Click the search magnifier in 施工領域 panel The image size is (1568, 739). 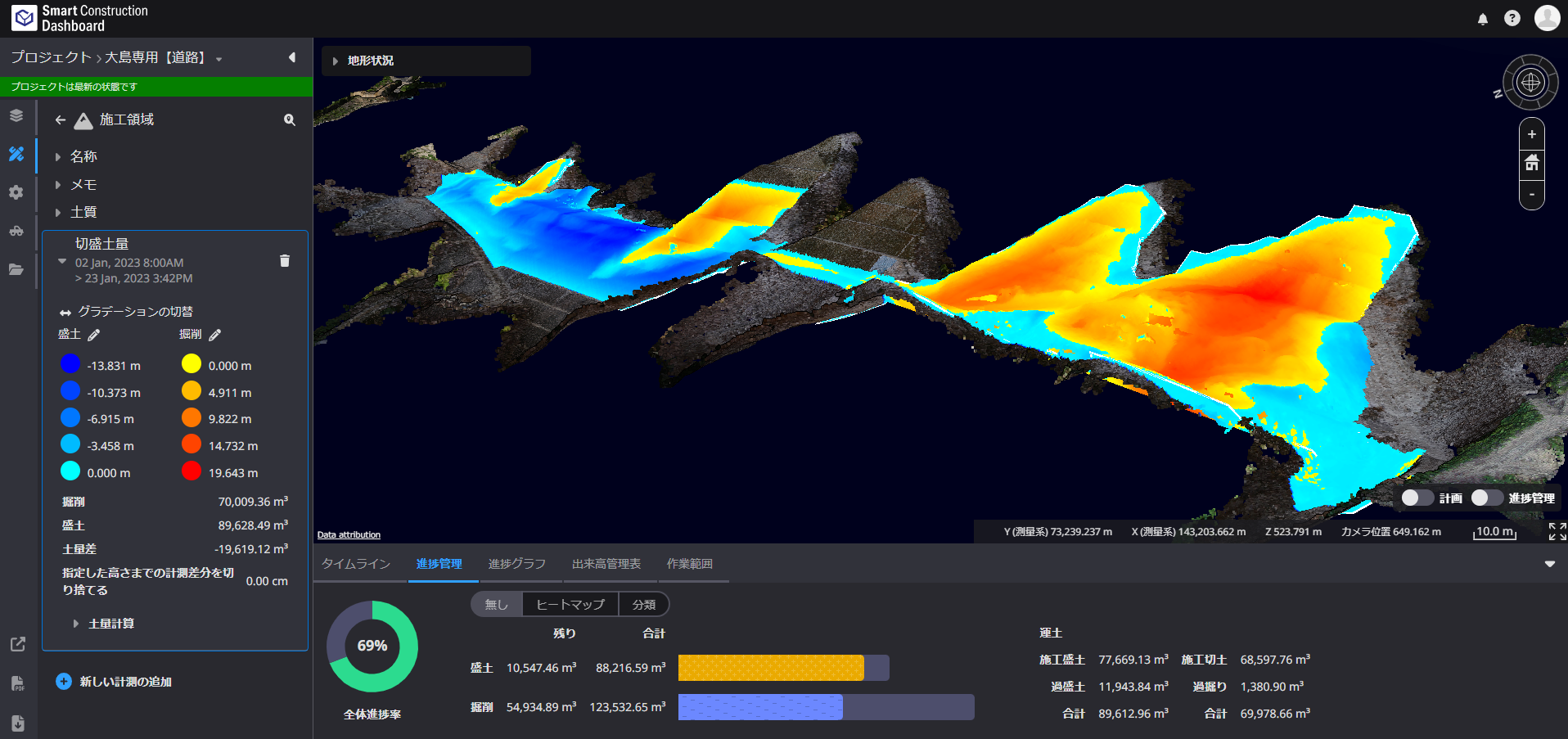tap(289, 120)
